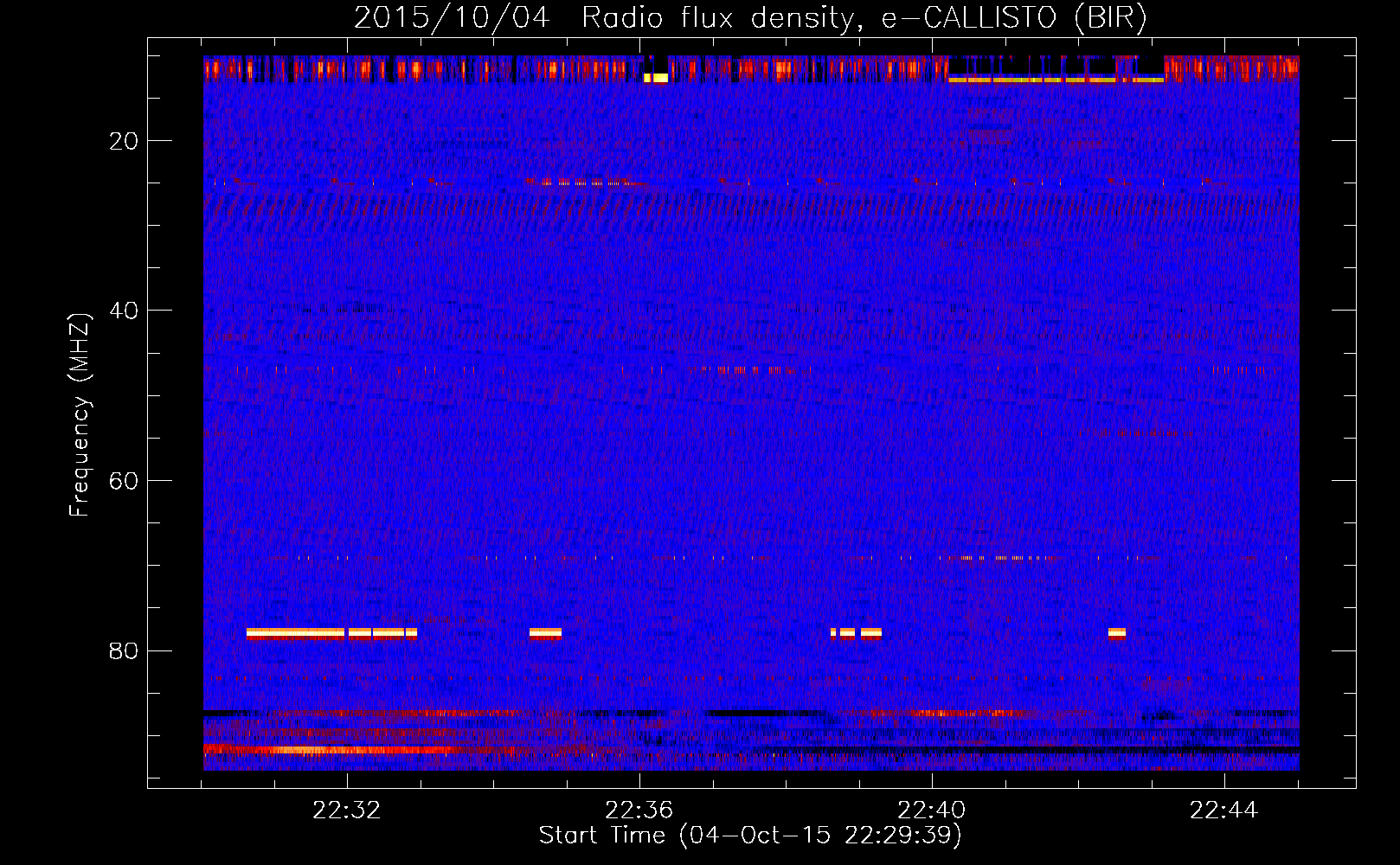Click the Start Time axis label

pyautogui.click(x=750, y=836)
